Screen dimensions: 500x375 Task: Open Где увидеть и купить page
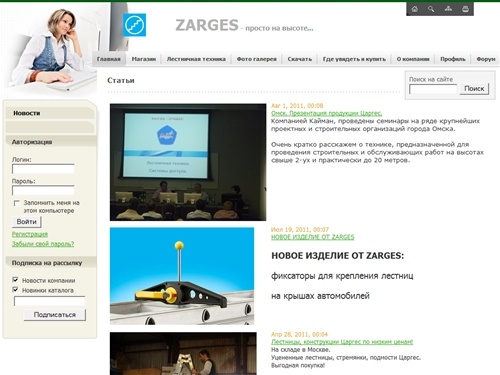(x=354, y=59)
